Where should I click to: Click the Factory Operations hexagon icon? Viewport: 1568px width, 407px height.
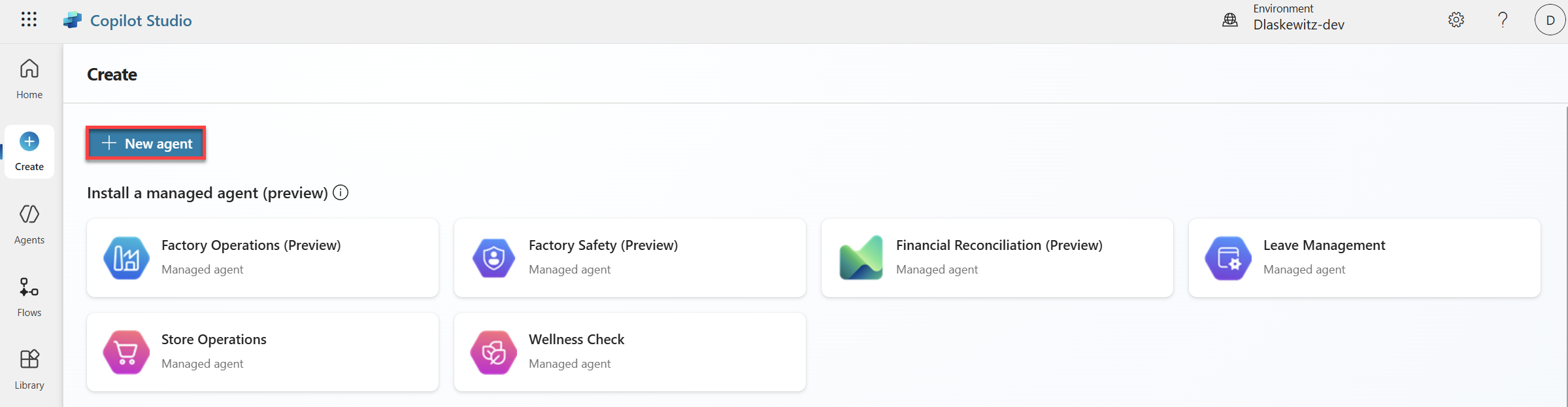pyautogui.click(x=126, y=258)
